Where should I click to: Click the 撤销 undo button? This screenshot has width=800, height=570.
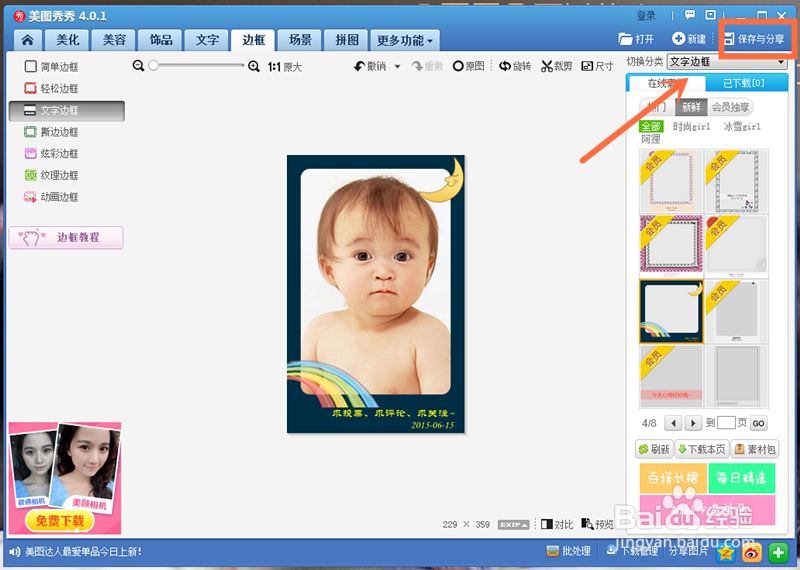pos(370,66)
